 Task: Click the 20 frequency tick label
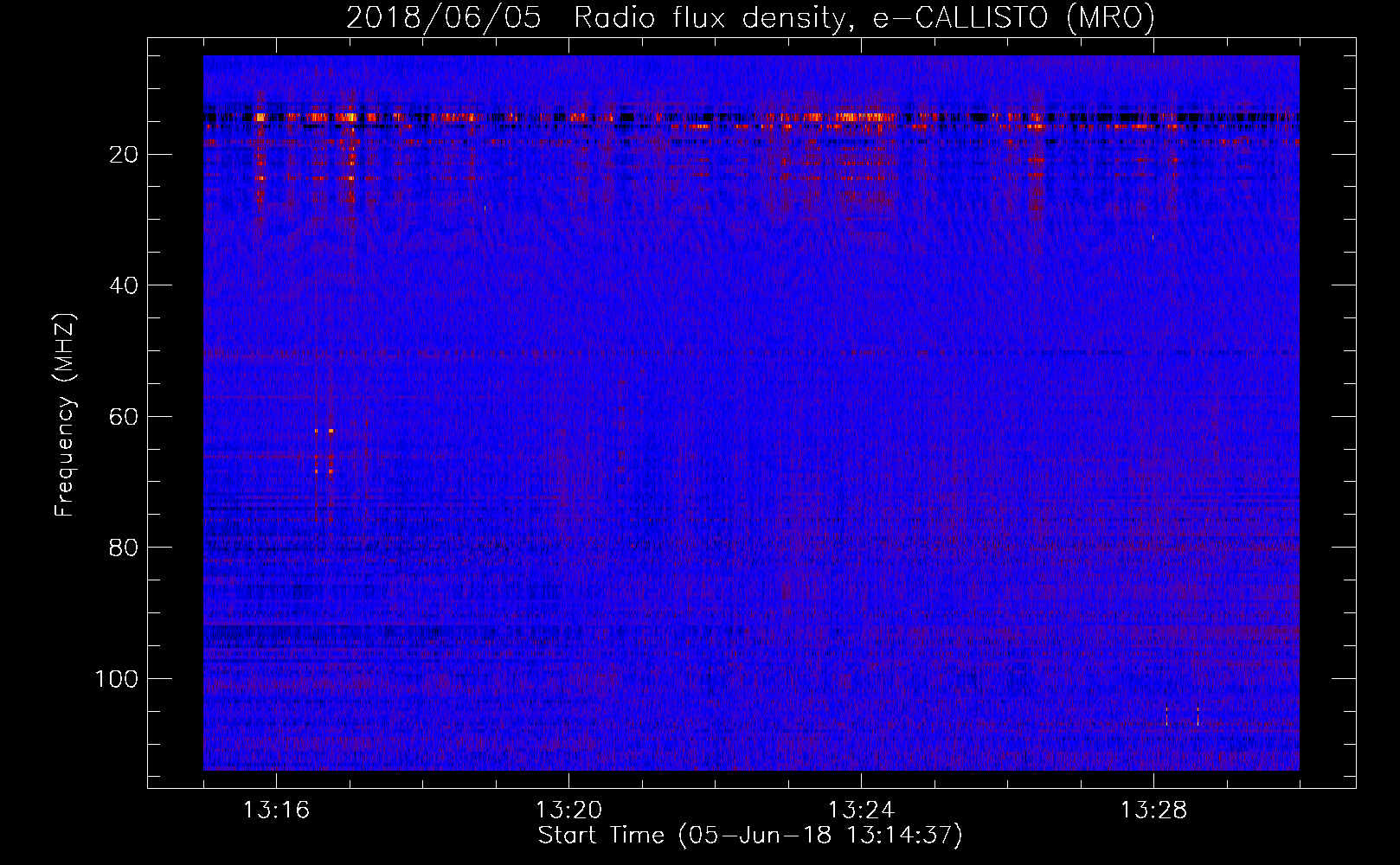[x=124, y=155]
